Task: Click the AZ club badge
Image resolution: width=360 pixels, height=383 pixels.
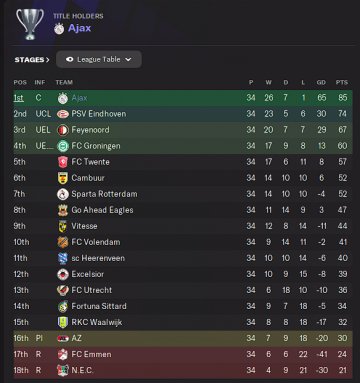Action: pyautogui.click(x=63, y=338)
